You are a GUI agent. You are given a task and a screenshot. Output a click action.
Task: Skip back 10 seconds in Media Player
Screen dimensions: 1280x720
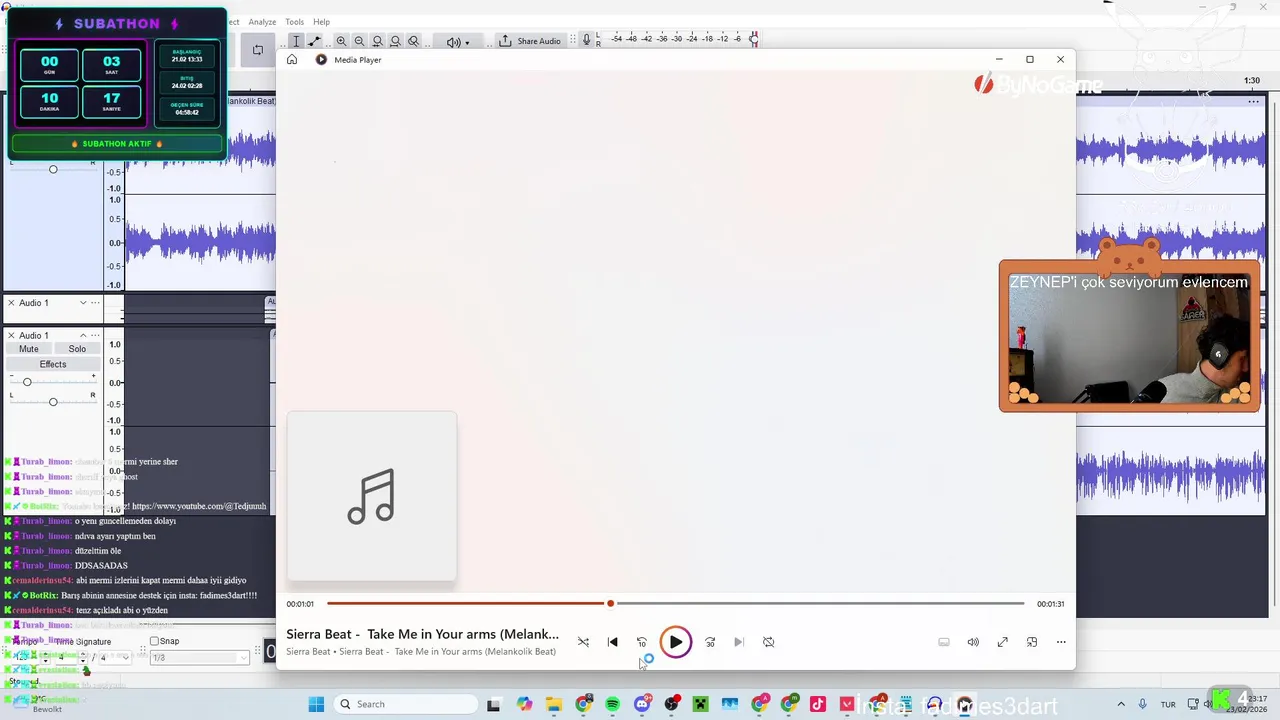coord(642,642)
